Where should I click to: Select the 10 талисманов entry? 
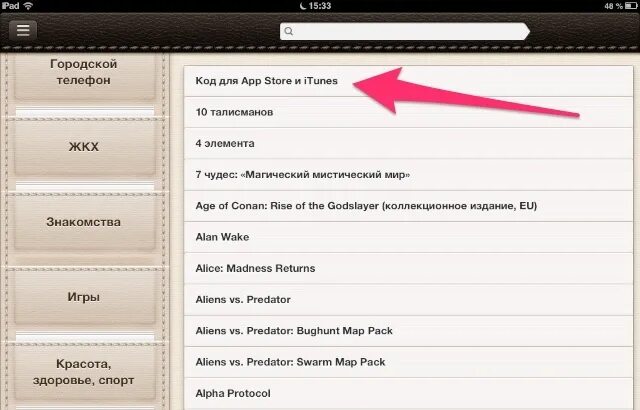pos(408,112)
